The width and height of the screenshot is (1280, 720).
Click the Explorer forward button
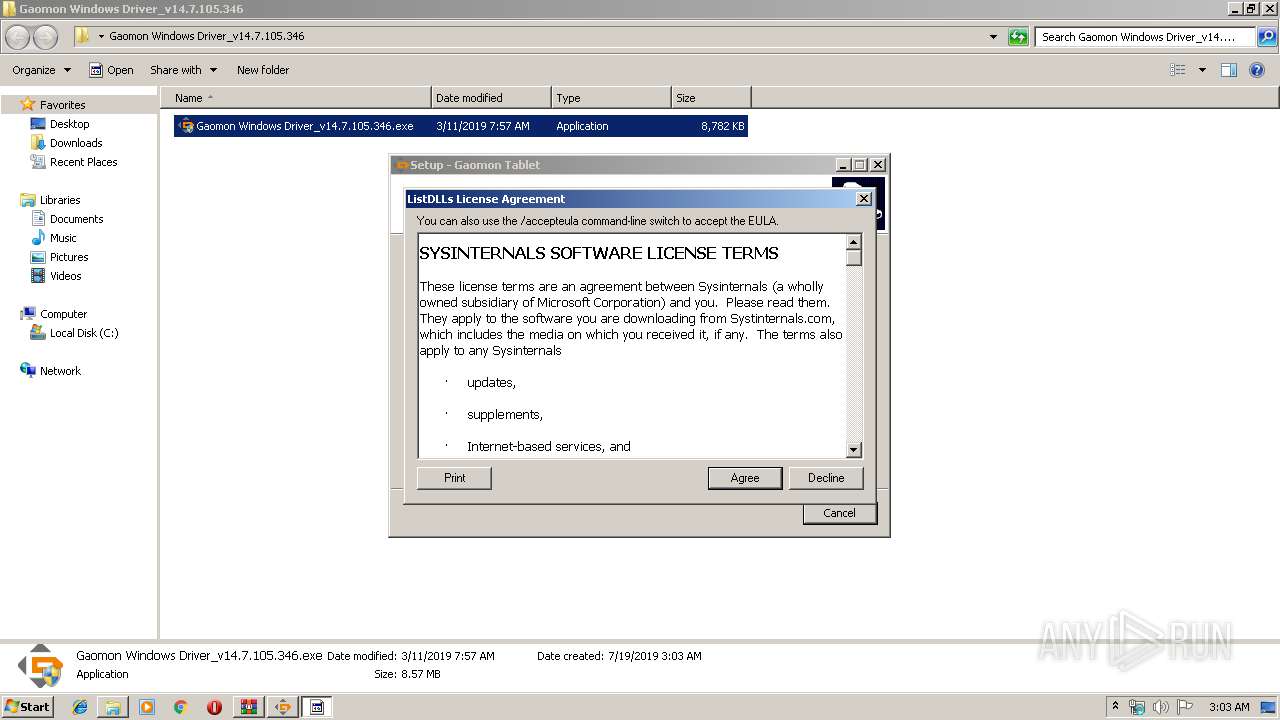46,37
